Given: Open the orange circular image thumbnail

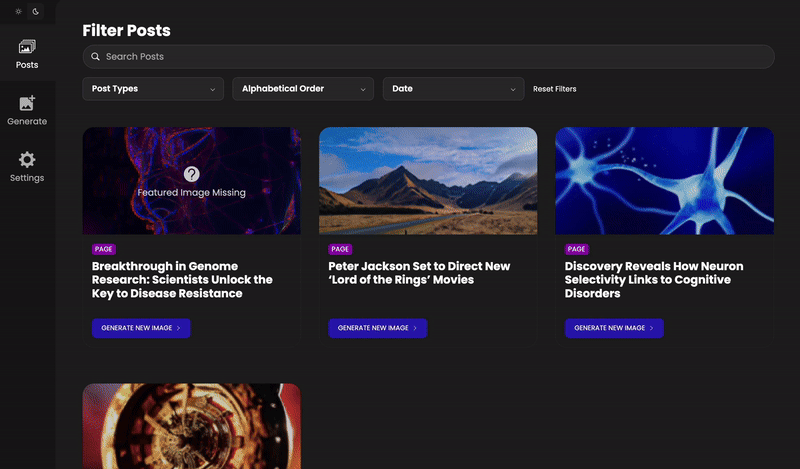Looking at the screenshot, I should (191, 426).
